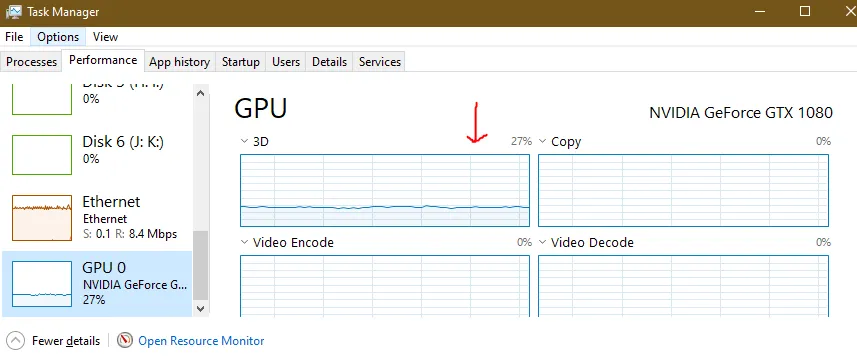Open the File menu
Viewport: 857px width, 362px height.
(x=14, y=37)
